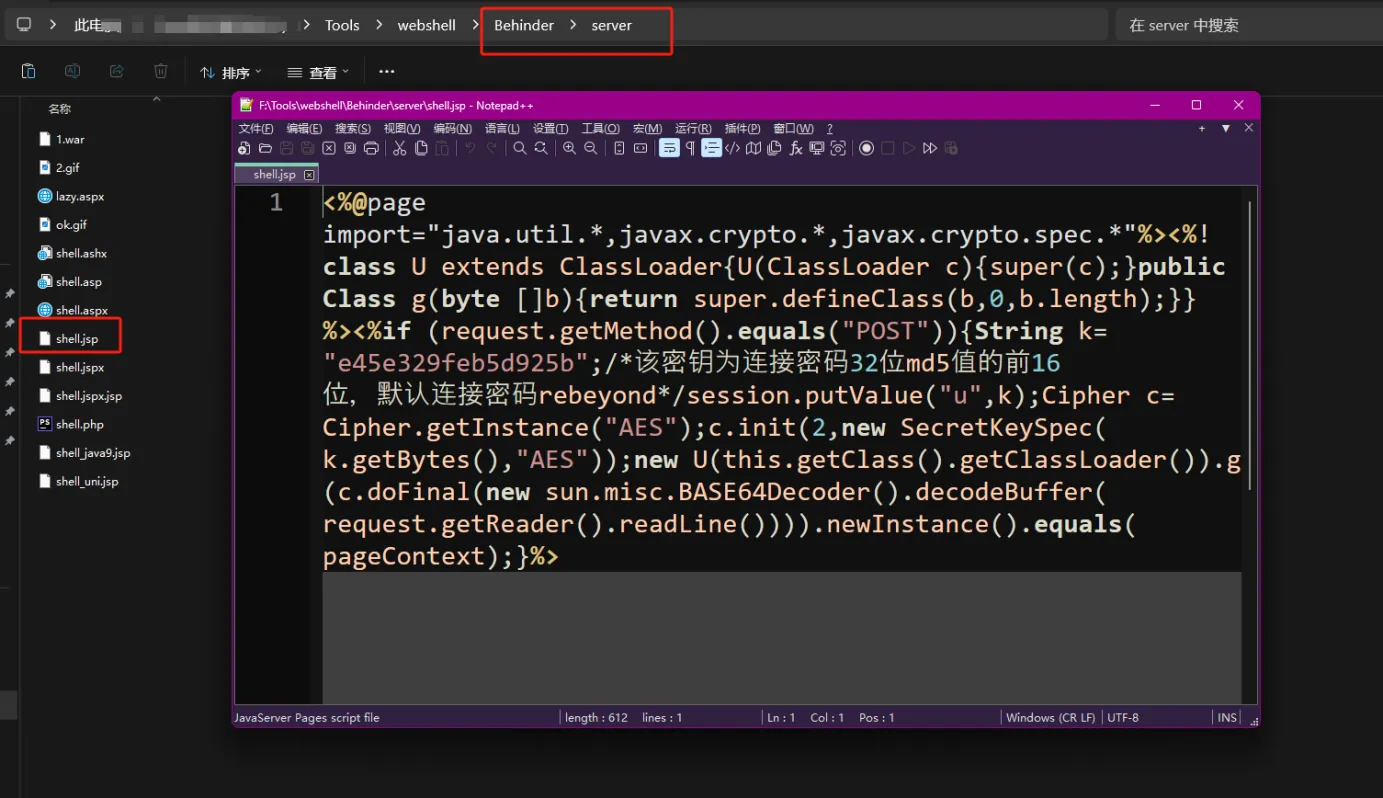Toggle the Show indent guide button
The height and width of the screenshot is (798, 1383).
click(x=711, y=148)
